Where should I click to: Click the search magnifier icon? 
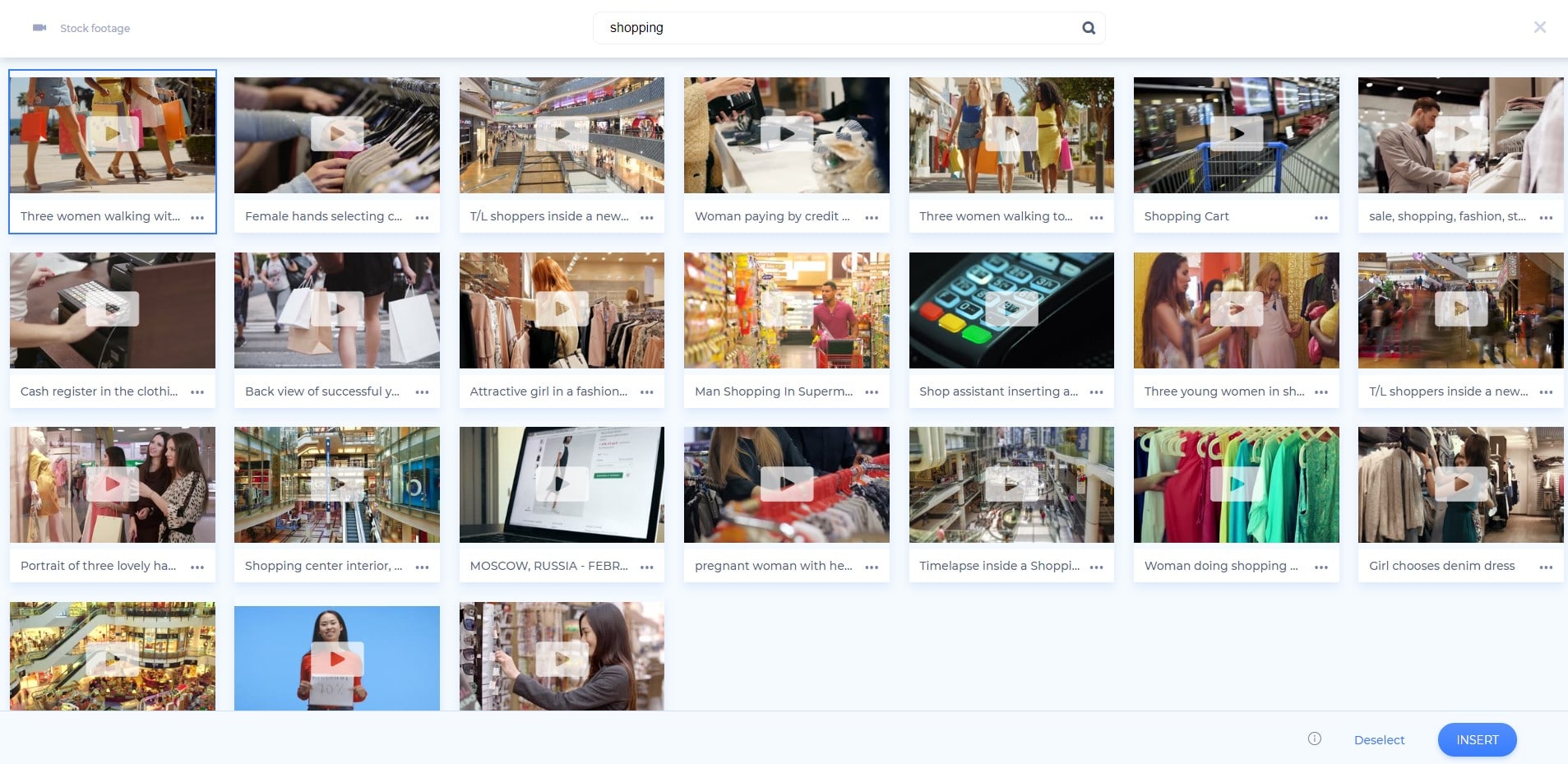(x=1088, y=27)
